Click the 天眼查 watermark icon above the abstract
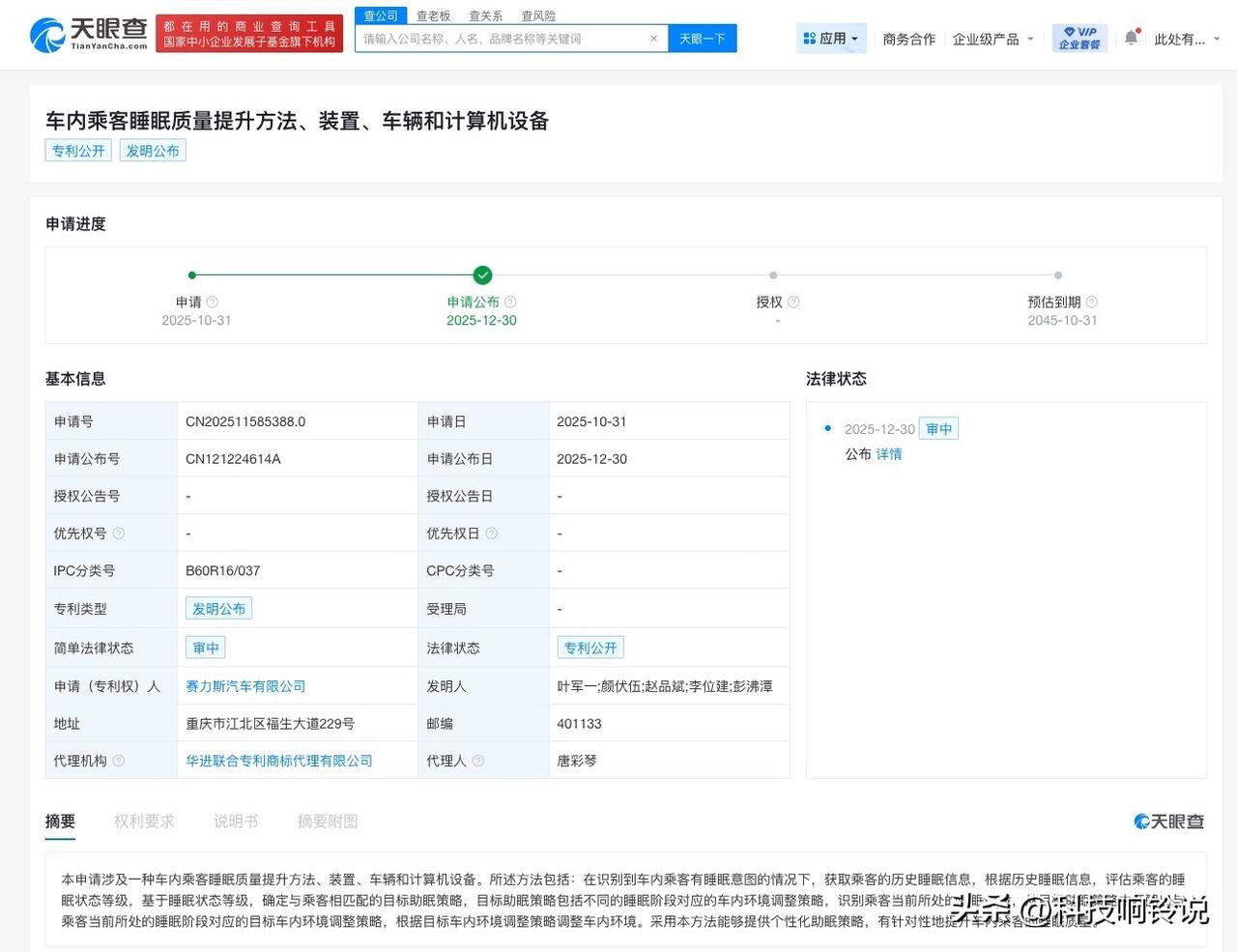This screenshot has width=1237, height=952. (1140, 821)
